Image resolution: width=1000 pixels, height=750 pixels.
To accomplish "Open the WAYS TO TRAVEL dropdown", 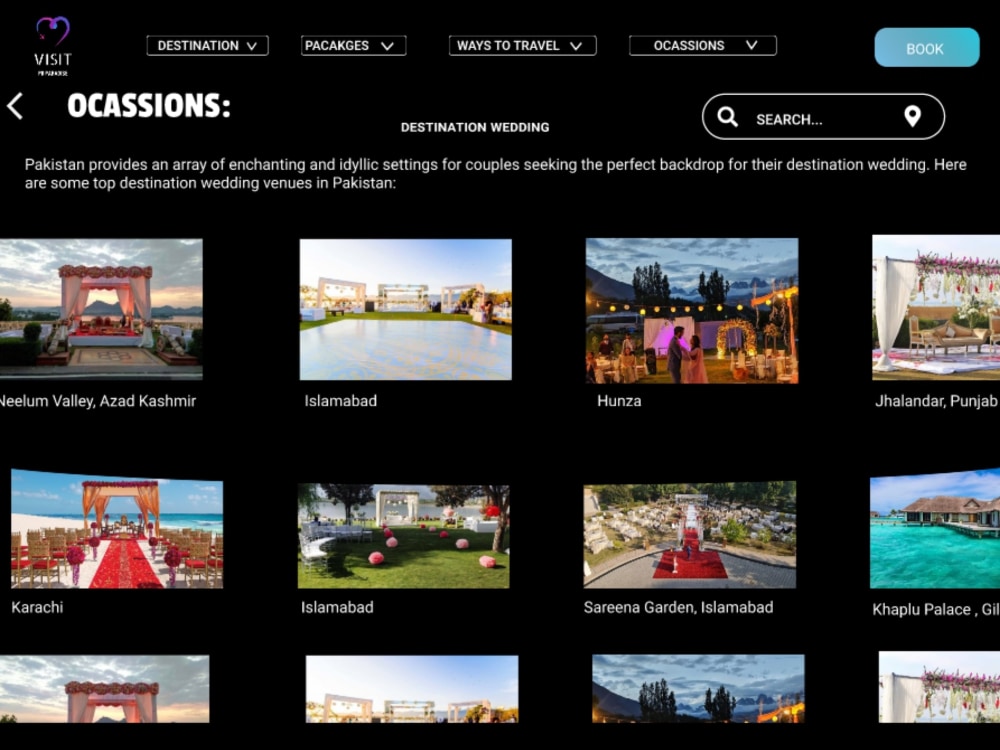I will click(x=522, y=46).
